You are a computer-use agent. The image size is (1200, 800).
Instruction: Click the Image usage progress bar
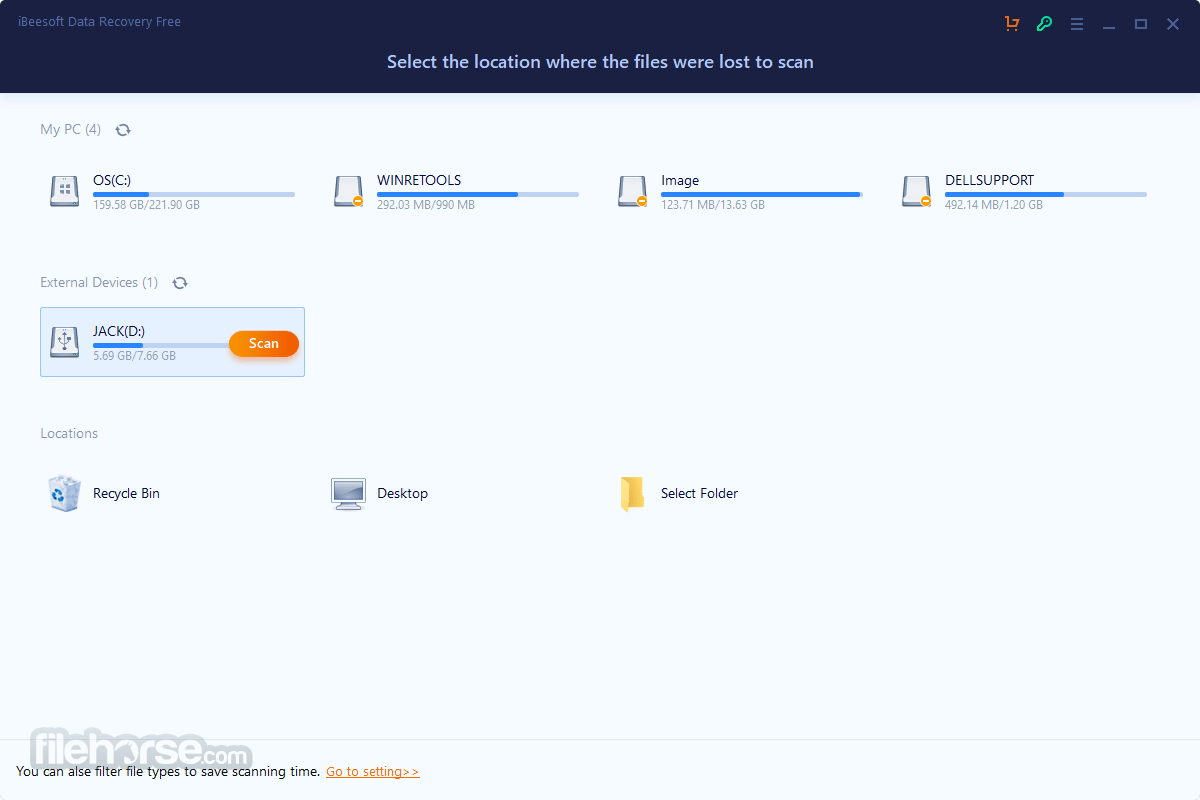762,194
